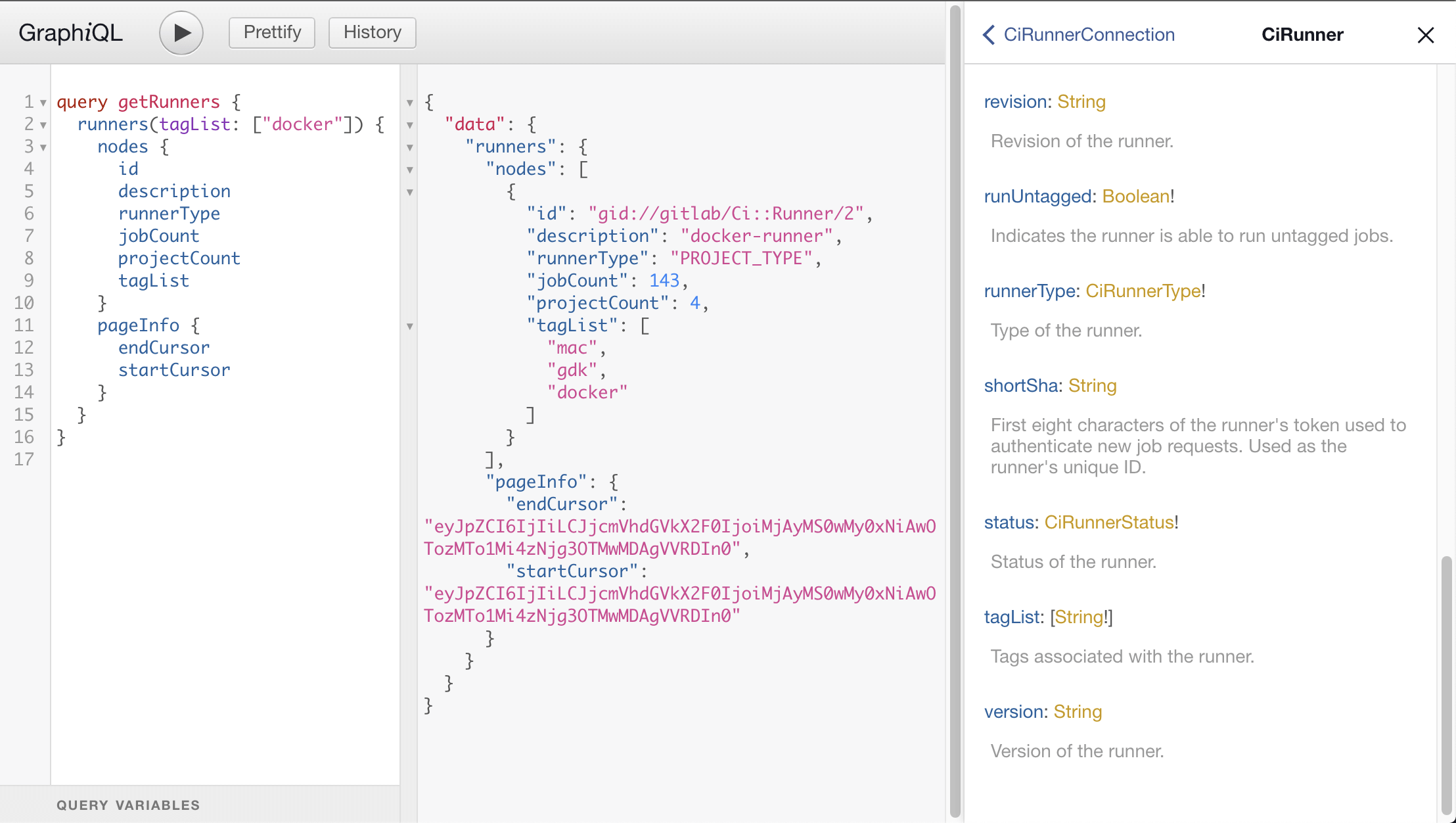The image size is (1456, 823).
Task: Click the Prettify button to format query
Action: coord(272,32)
